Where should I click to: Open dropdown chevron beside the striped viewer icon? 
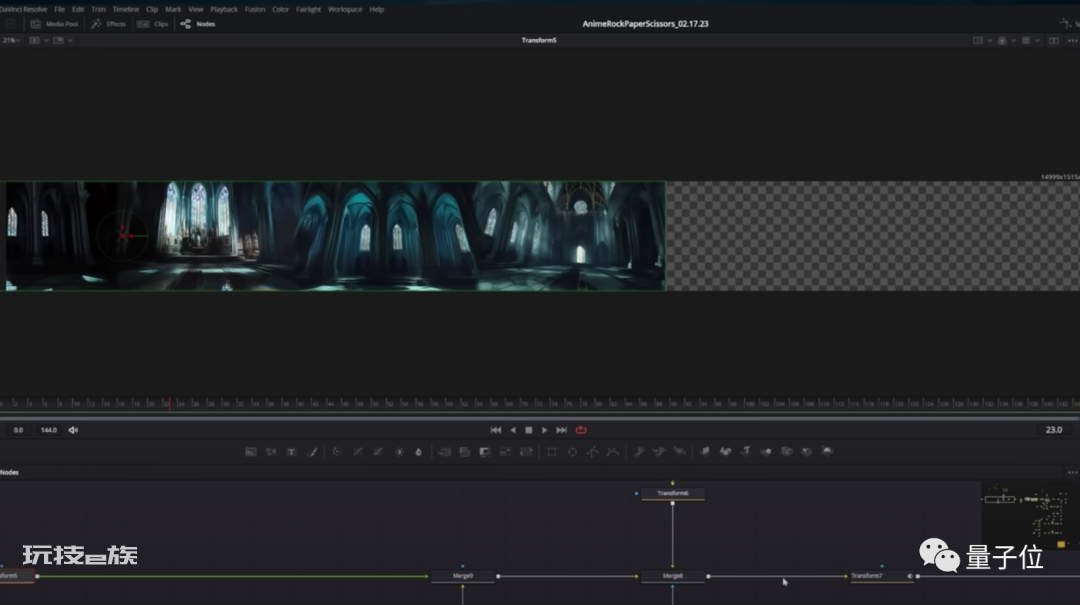click(1037, 41)
